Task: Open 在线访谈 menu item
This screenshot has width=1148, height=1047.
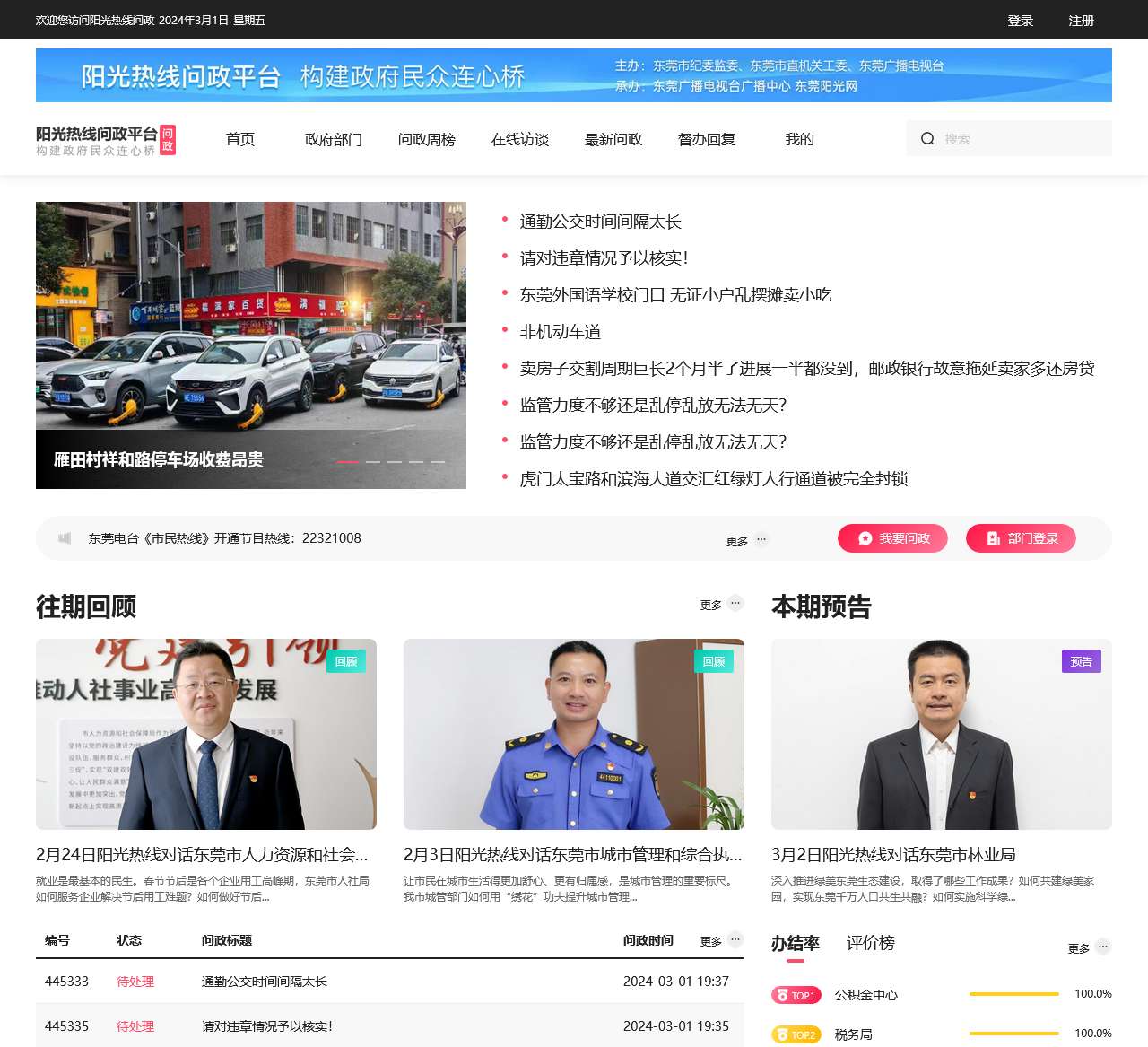Action: coord(520,139)
